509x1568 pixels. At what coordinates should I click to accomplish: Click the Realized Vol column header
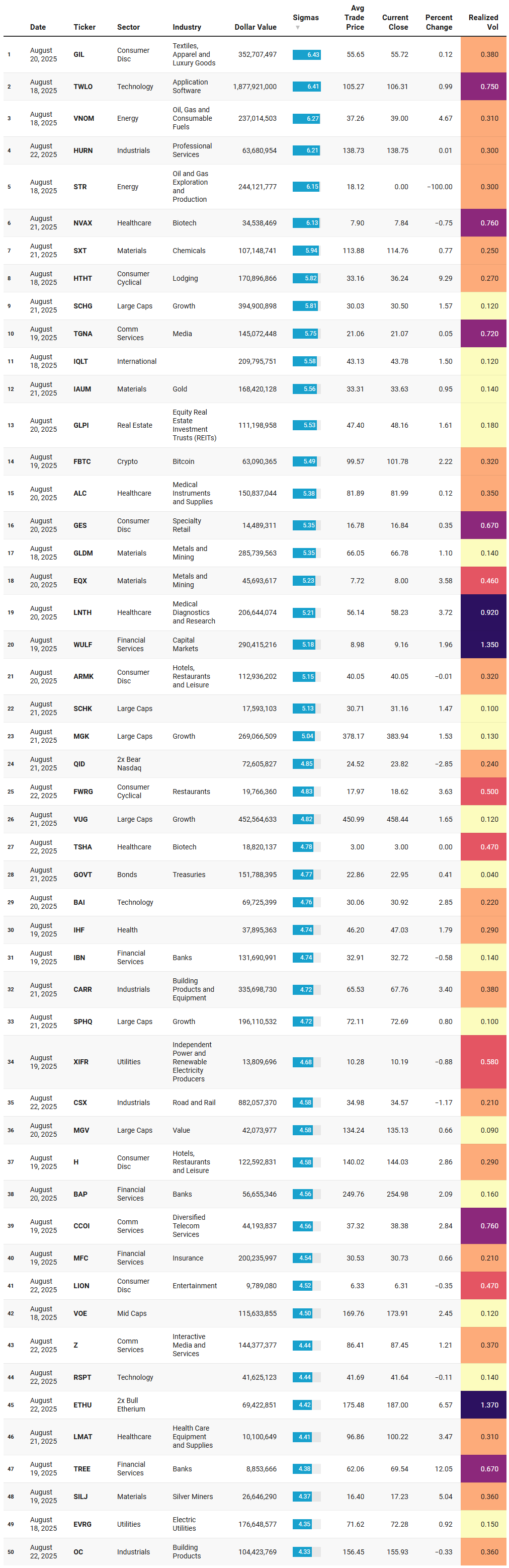[x=483, y=23]
